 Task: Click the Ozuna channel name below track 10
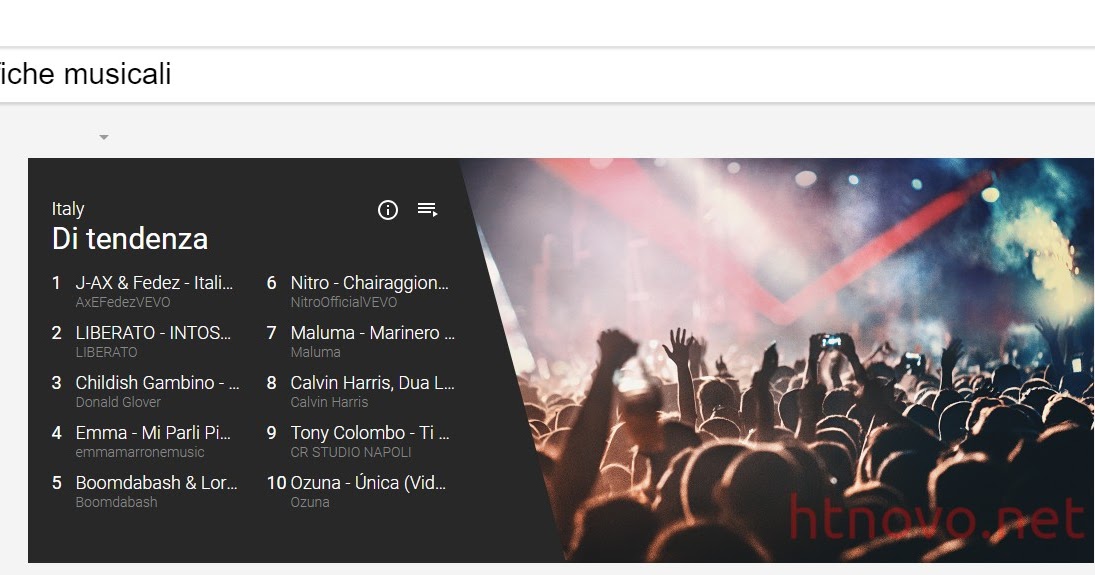[310, 502]
